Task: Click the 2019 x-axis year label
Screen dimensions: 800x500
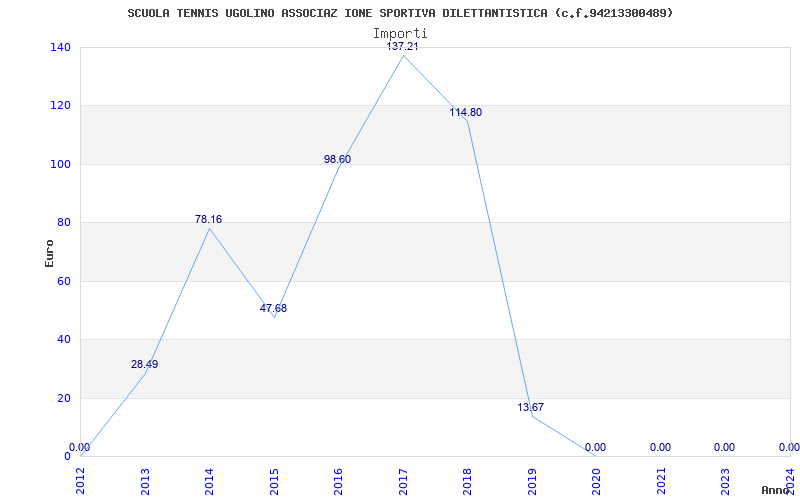Action: coord(533,481)
